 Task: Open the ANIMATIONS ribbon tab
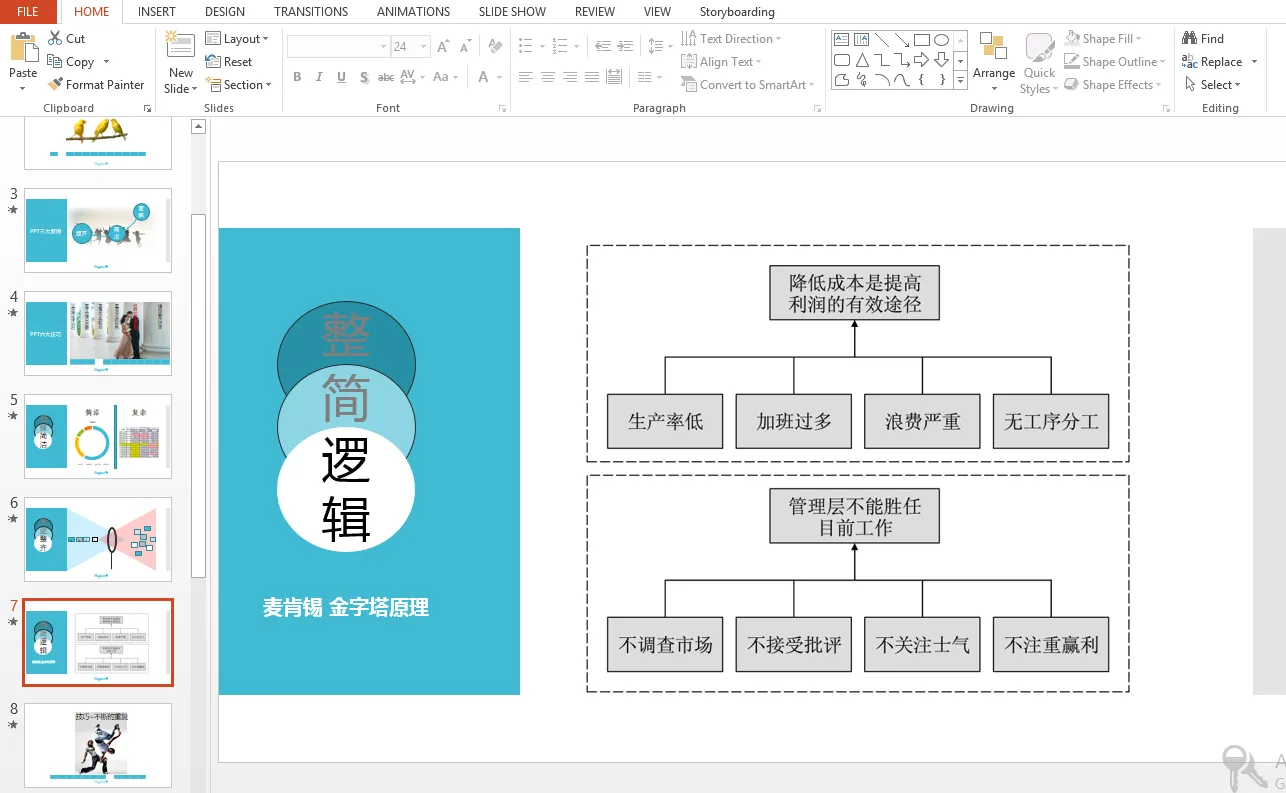pos(413,12)
